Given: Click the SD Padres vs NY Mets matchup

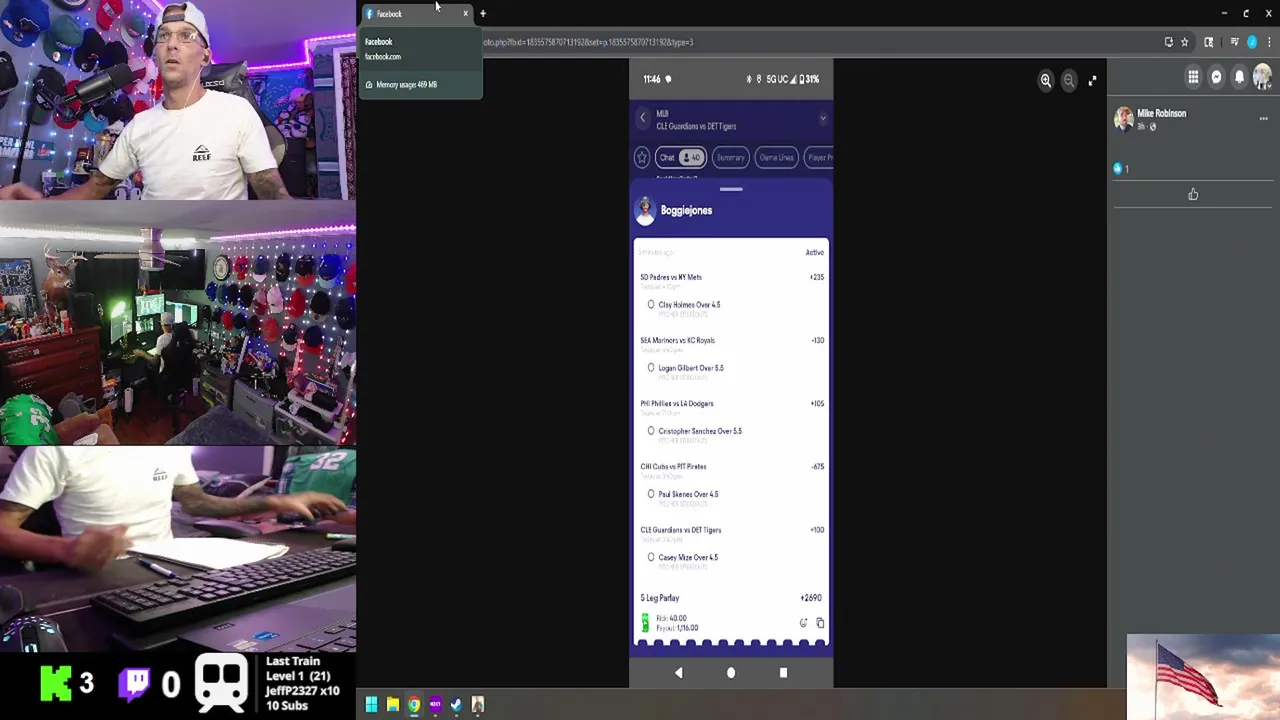Looking at the screenshot, I should [x=671, y=277].
